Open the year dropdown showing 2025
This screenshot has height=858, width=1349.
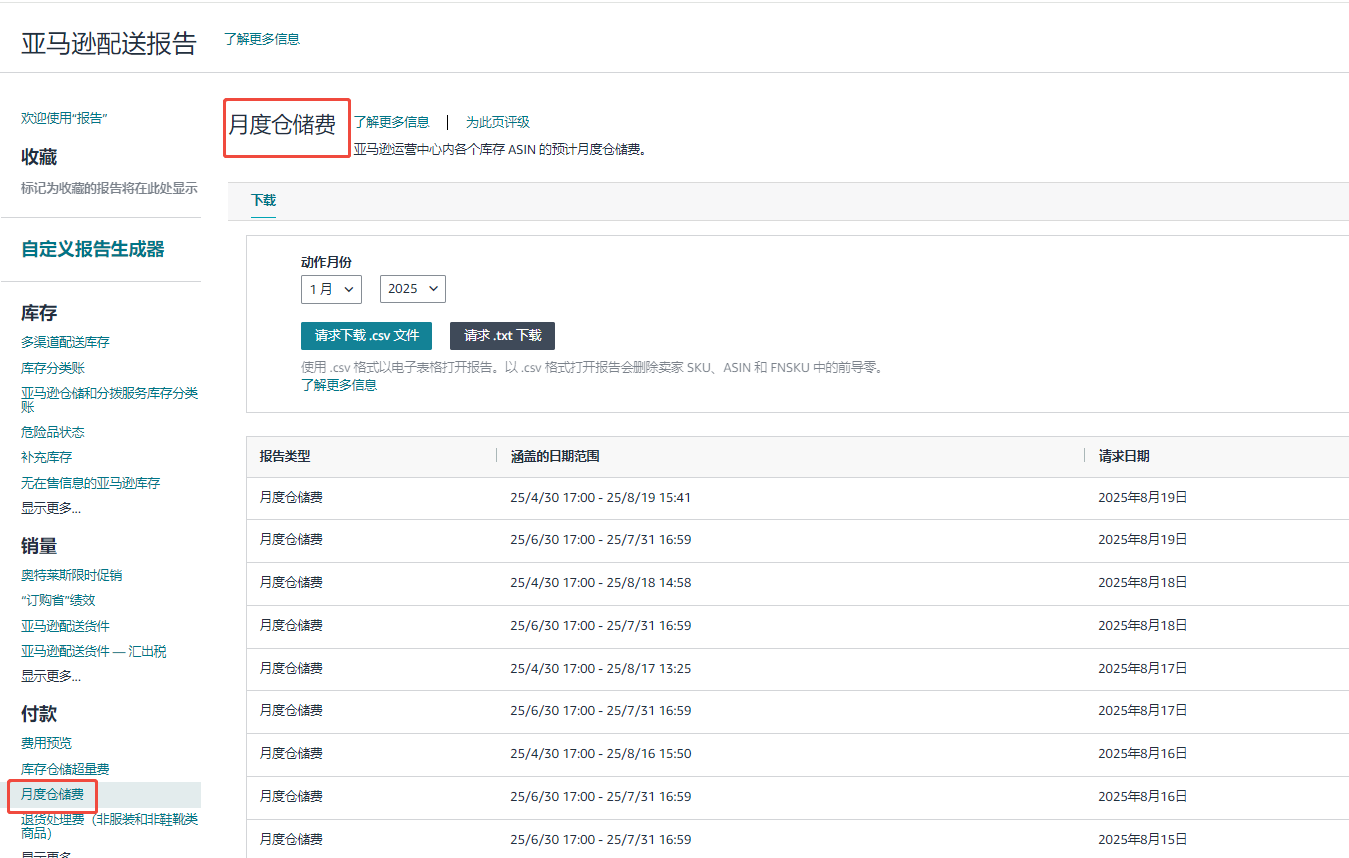point(413,289)
